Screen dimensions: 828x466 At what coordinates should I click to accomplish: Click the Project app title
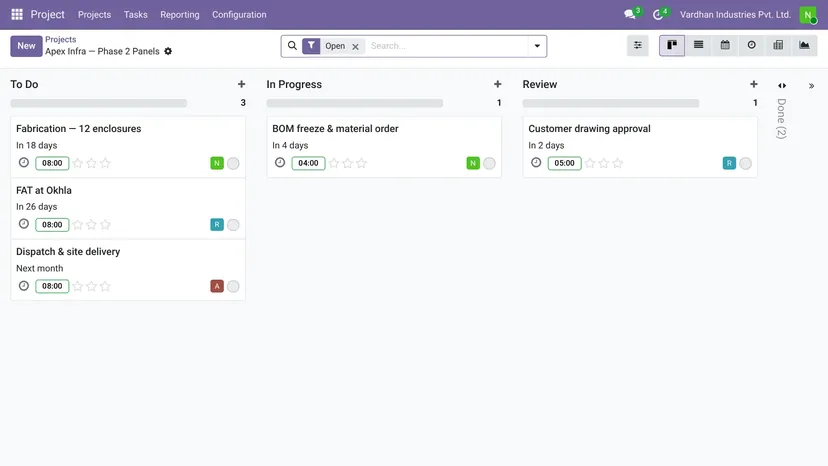pos(48,15)
